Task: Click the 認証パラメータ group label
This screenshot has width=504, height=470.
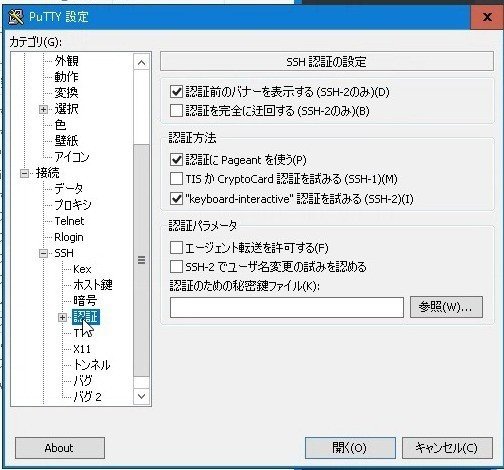Action: 203,226
